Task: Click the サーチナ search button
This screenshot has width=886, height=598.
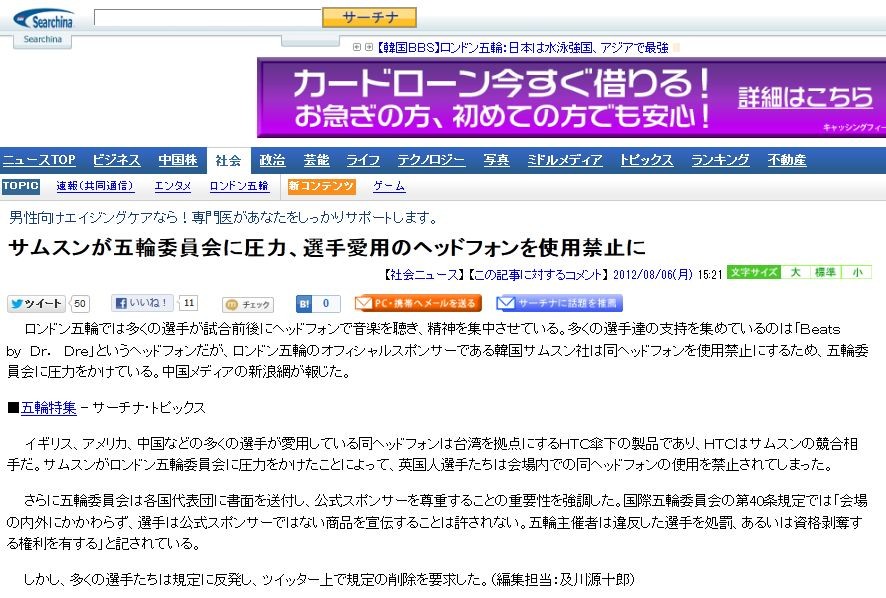Action: click(x=370, y=18)
